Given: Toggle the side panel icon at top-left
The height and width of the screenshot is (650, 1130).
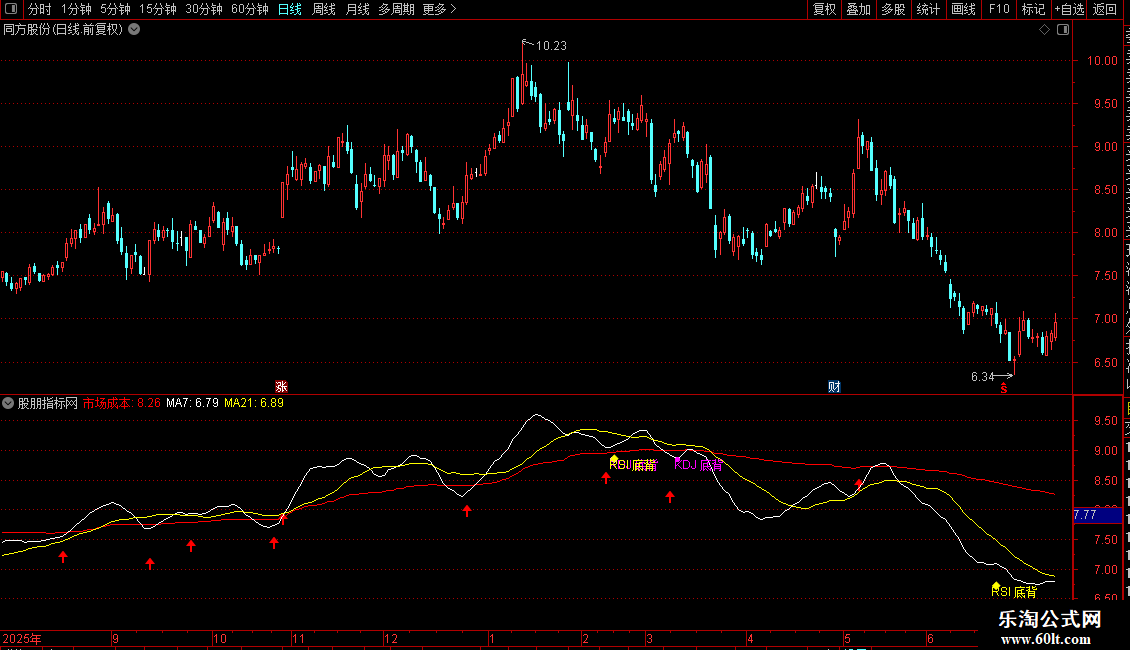Looking at the screenshot, I should [x=11, y=9].
